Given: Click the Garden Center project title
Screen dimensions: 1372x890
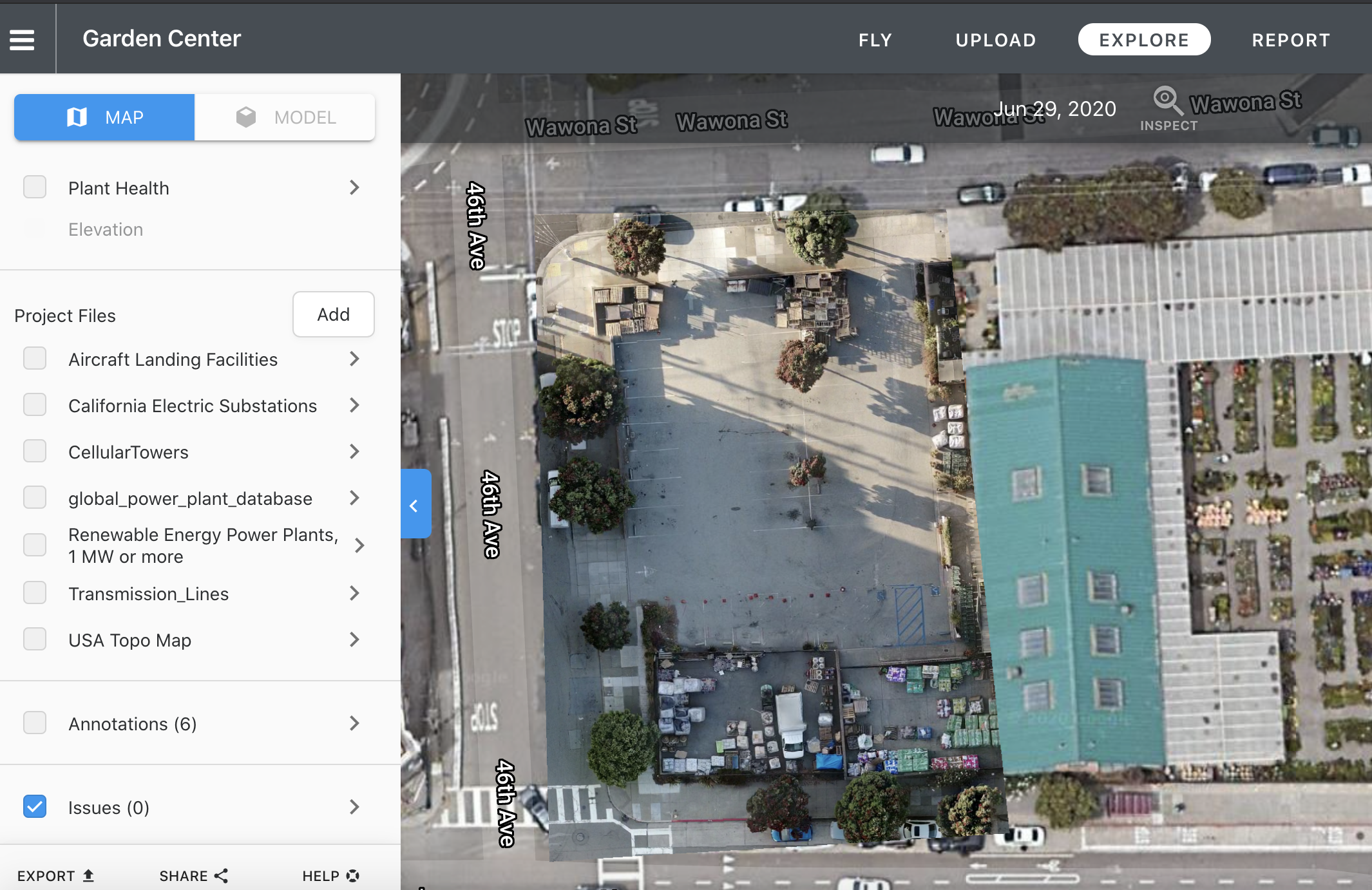Looking at the screenshot, I should pos(162,39).
